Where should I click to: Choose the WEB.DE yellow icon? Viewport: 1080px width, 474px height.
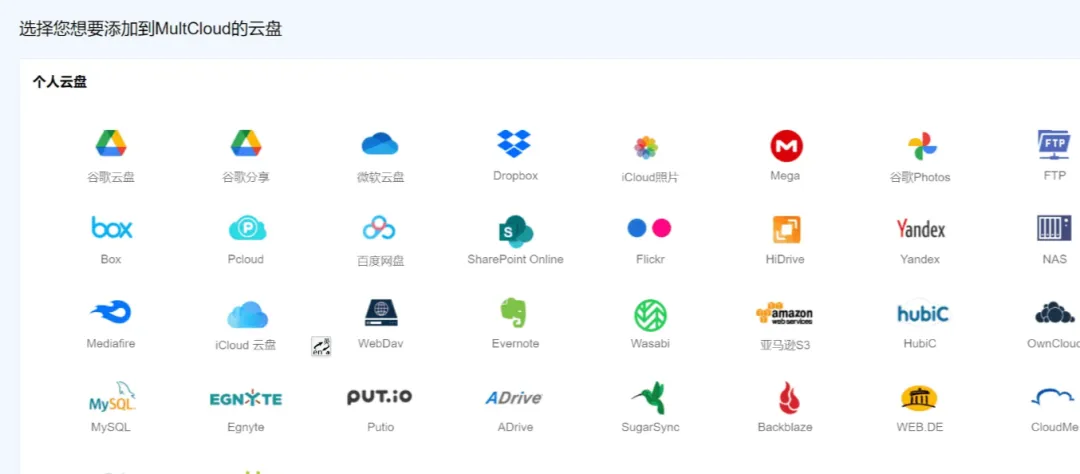pos(920,398)
